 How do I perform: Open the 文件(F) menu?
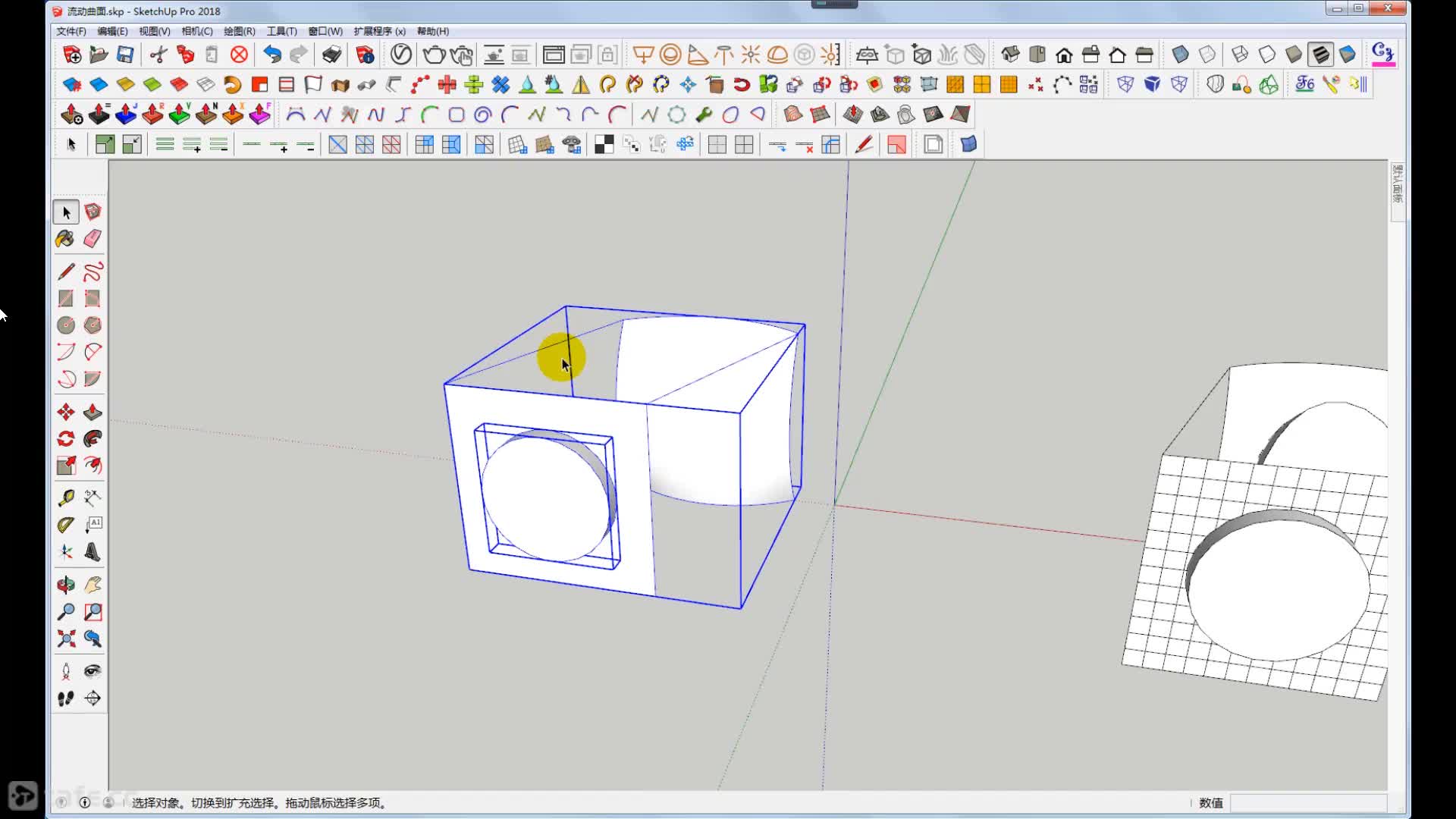(71, 31)
